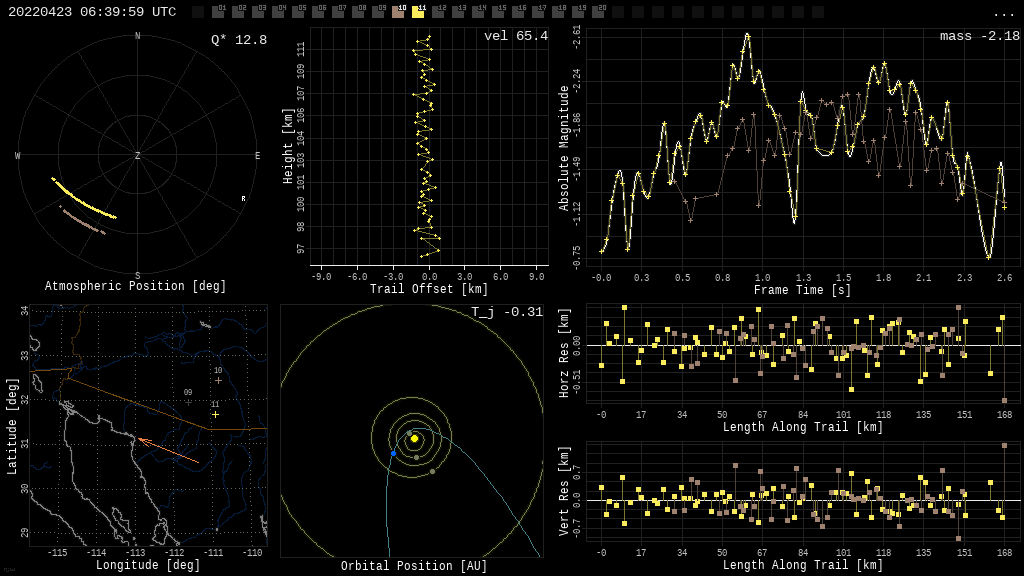Click the vel 65.4 label

pos(516,36)
